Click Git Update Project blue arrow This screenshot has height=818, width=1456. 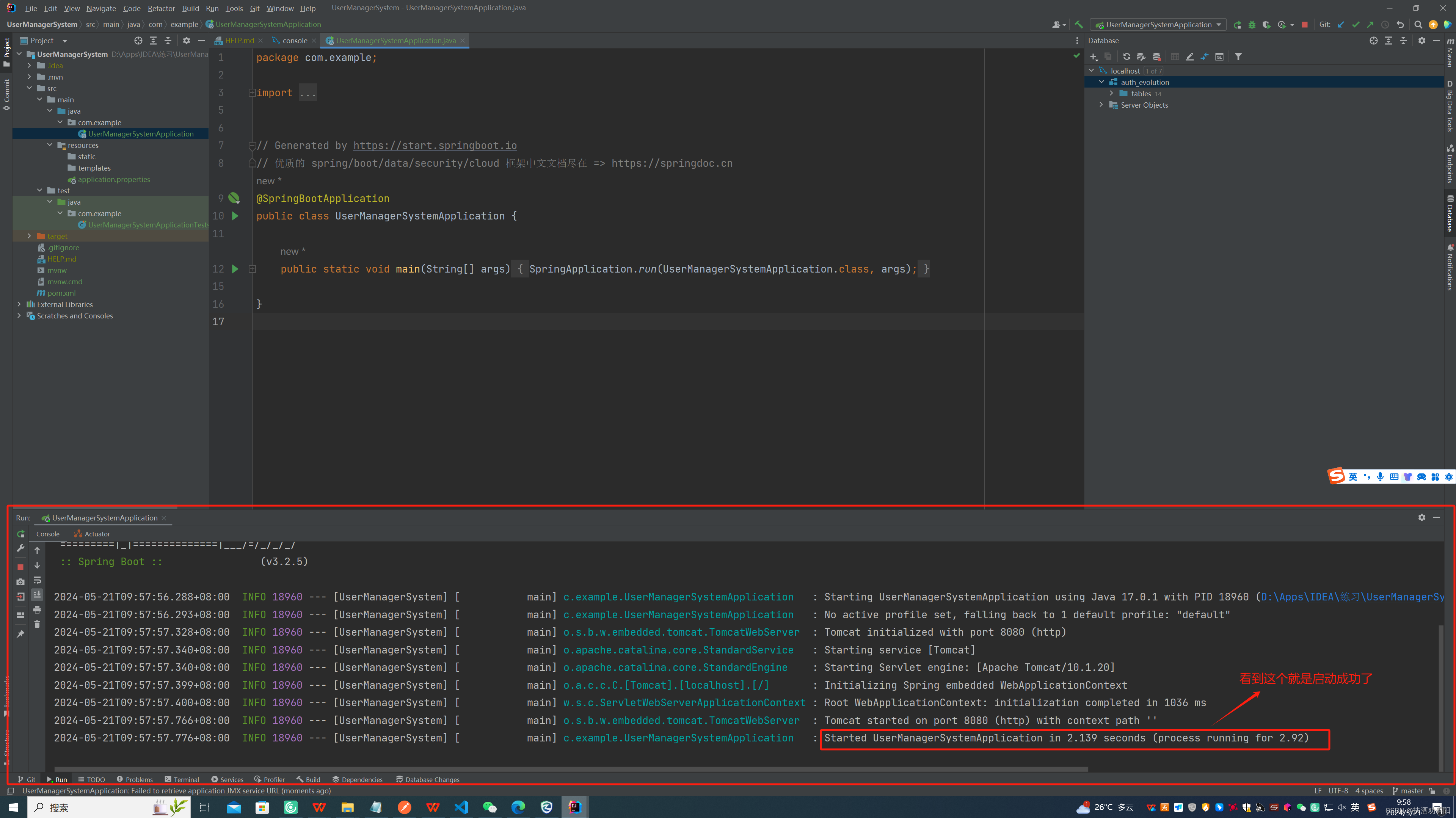1341,24
